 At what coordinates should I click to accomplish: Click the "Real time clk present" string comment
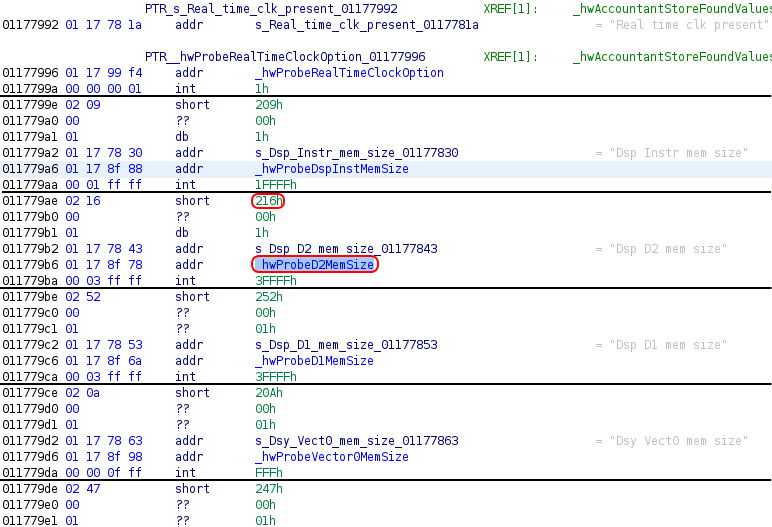coord(689,25)
